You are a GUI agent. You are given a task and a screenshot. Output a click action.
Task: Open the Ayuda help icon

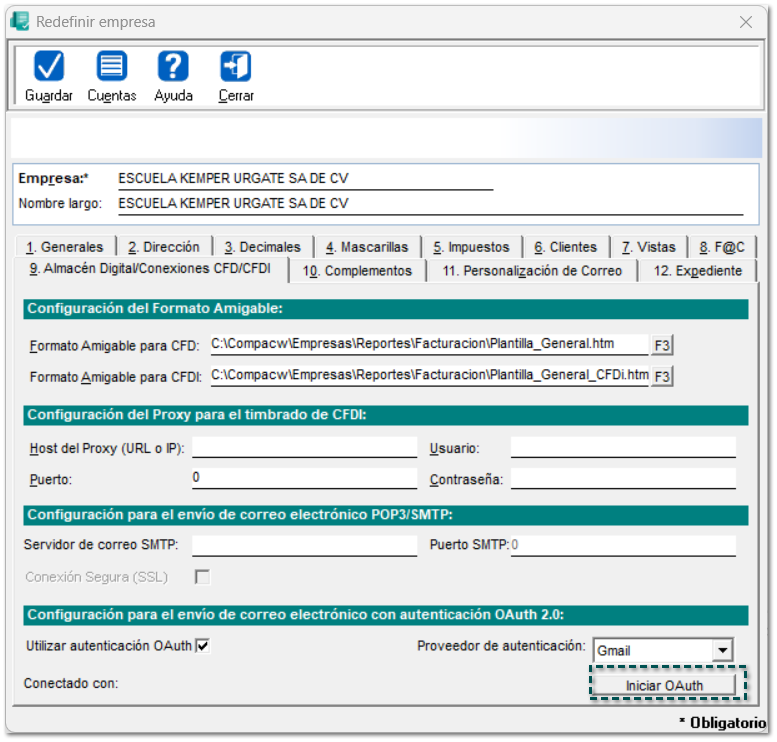click(173, 67)
